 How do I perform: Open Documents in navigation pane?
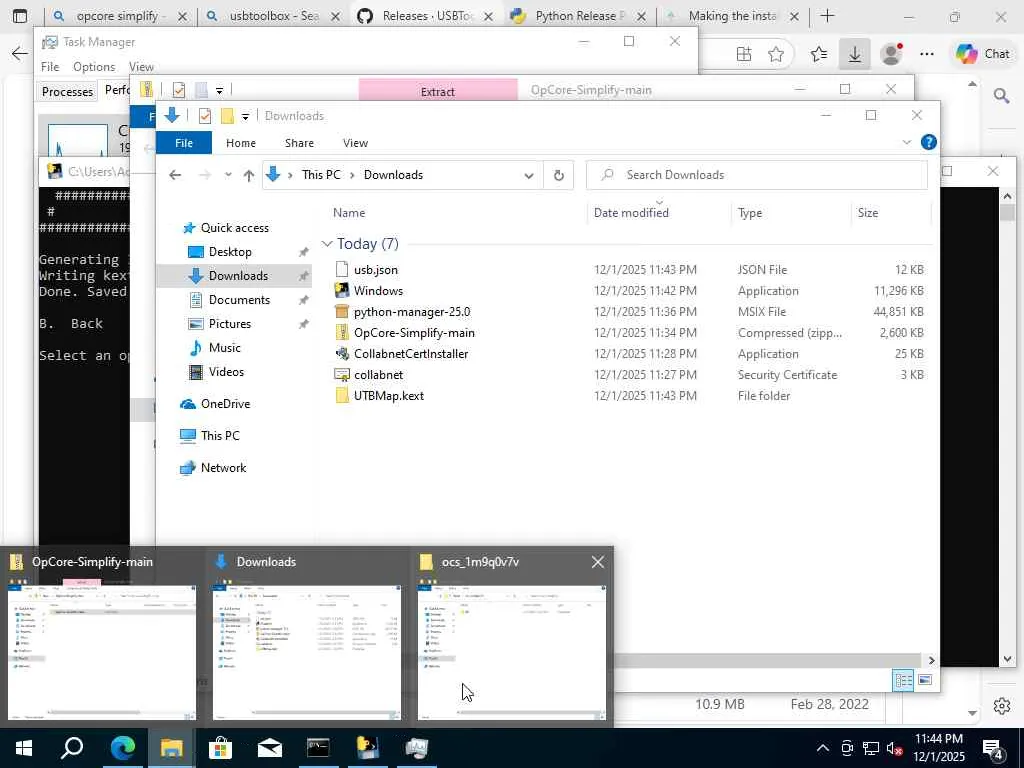pyautogui.click(x=238, y=300)
